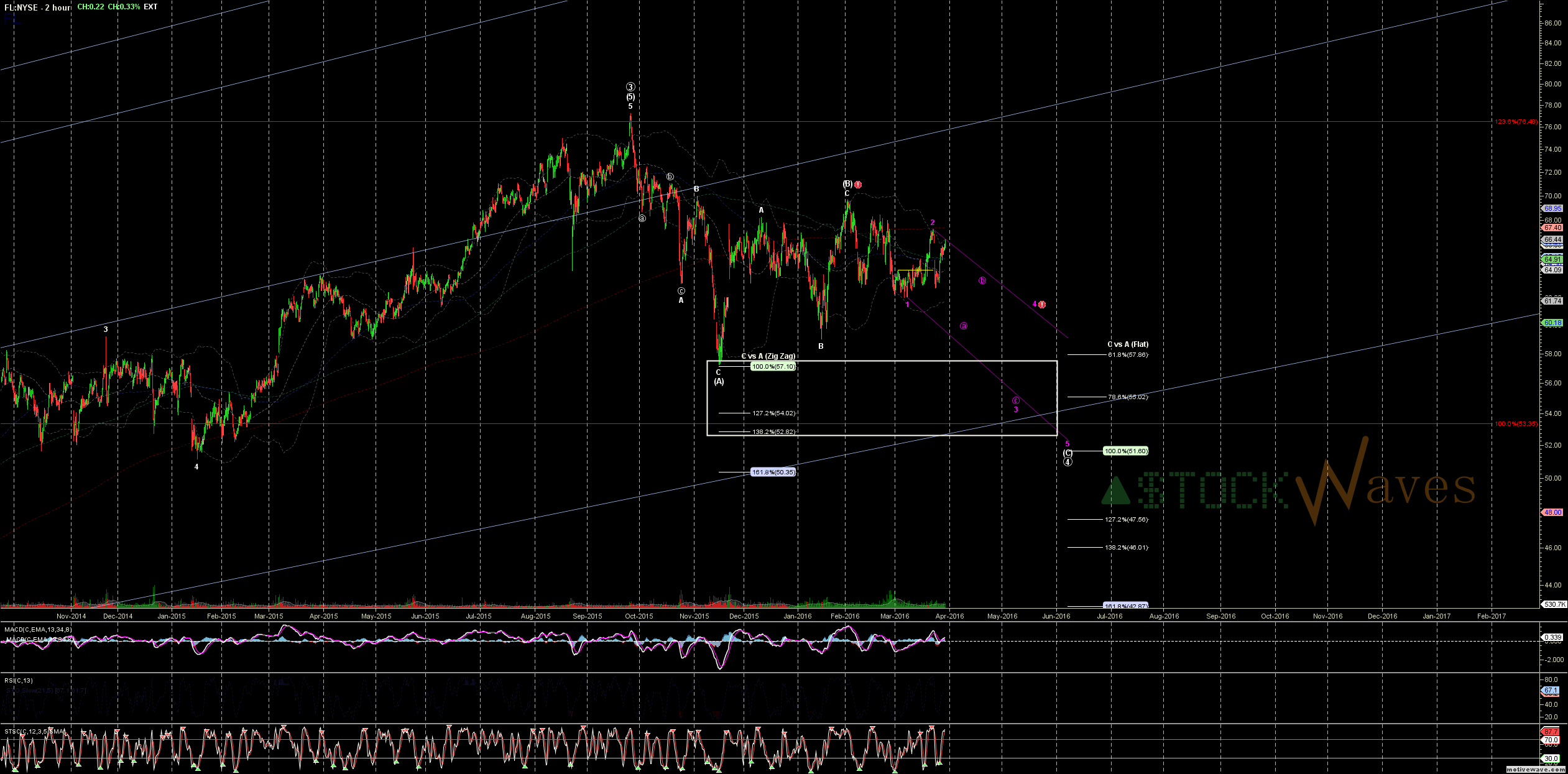
Task: Click the 70.0 overbought level tag
Action: (x=1551, y=740)
